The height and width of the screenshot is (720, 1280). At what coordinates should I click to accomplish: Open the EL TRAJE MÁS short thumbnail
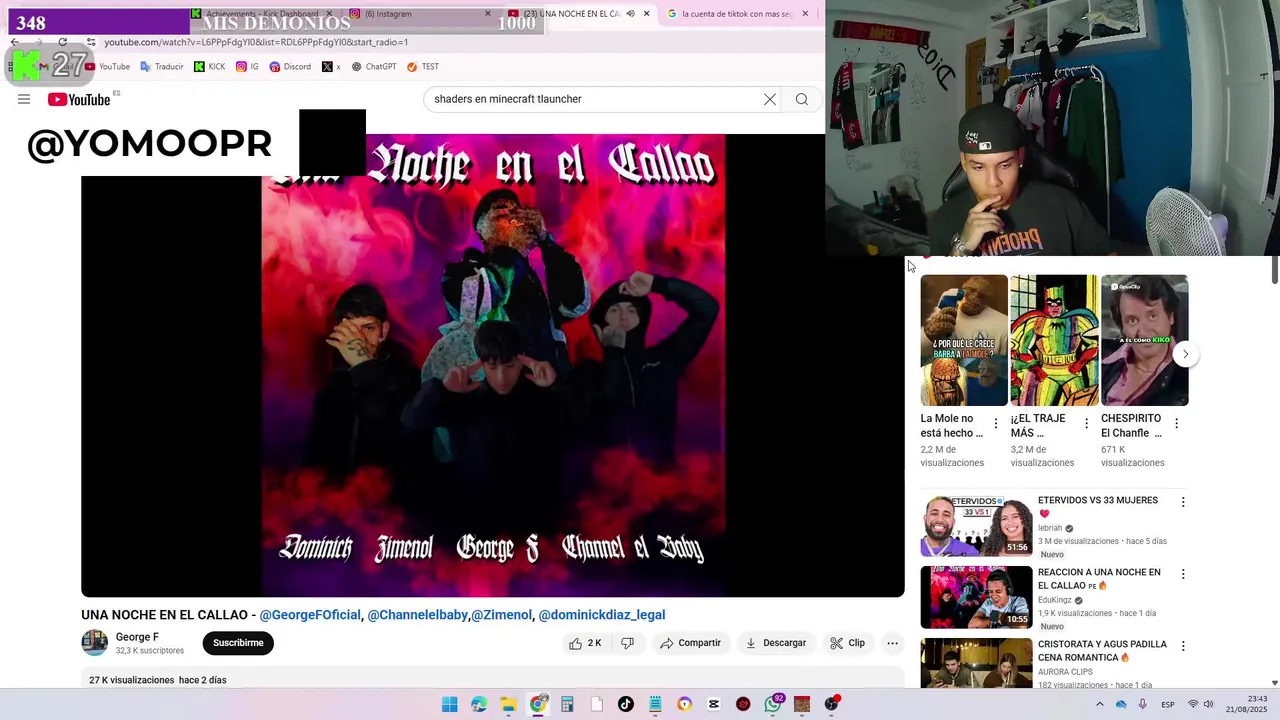[x=1054, y=340]
